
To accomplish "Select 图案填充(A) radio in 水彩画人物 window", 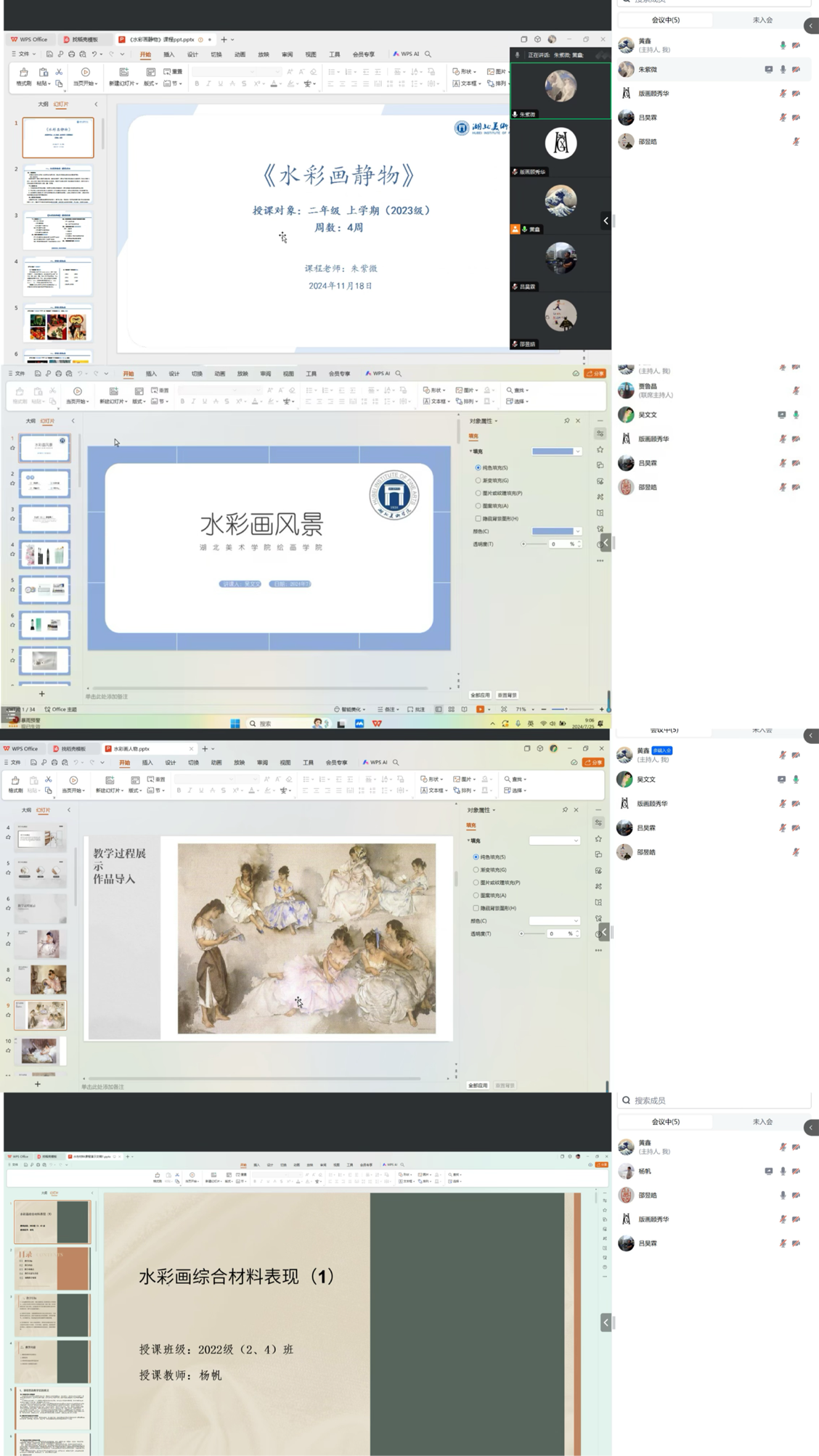I will click(x=476, y=896).
